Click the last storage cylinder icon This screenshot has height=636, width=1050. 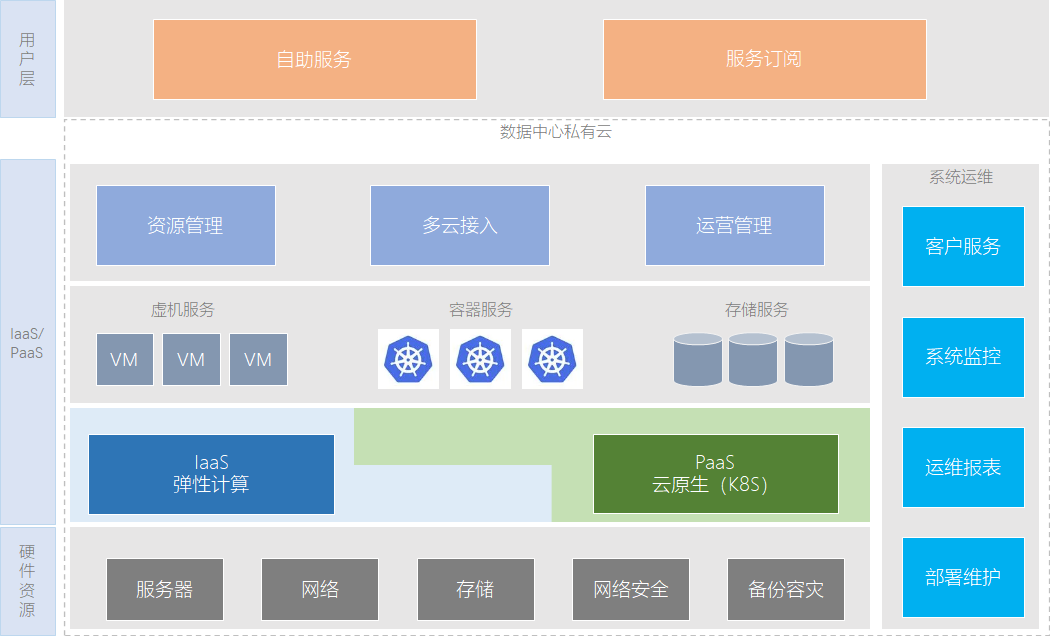click(809, 360)
